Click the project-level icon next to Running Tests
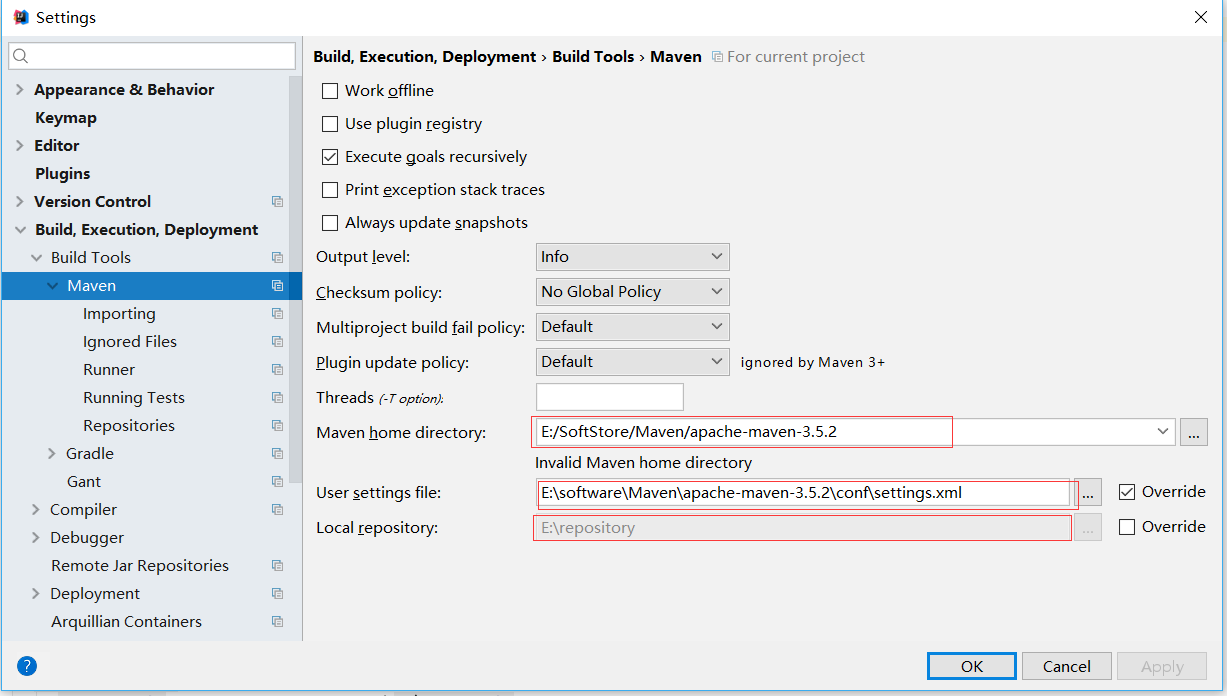1227x696 pixels. point(277,398)
